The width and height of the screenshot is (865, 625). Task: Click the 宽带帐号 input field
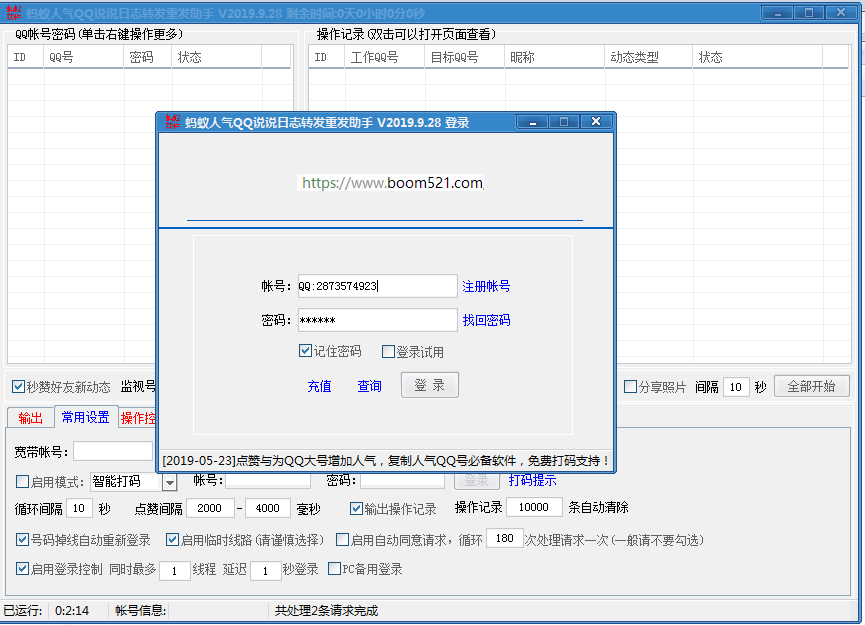[113, 452]
